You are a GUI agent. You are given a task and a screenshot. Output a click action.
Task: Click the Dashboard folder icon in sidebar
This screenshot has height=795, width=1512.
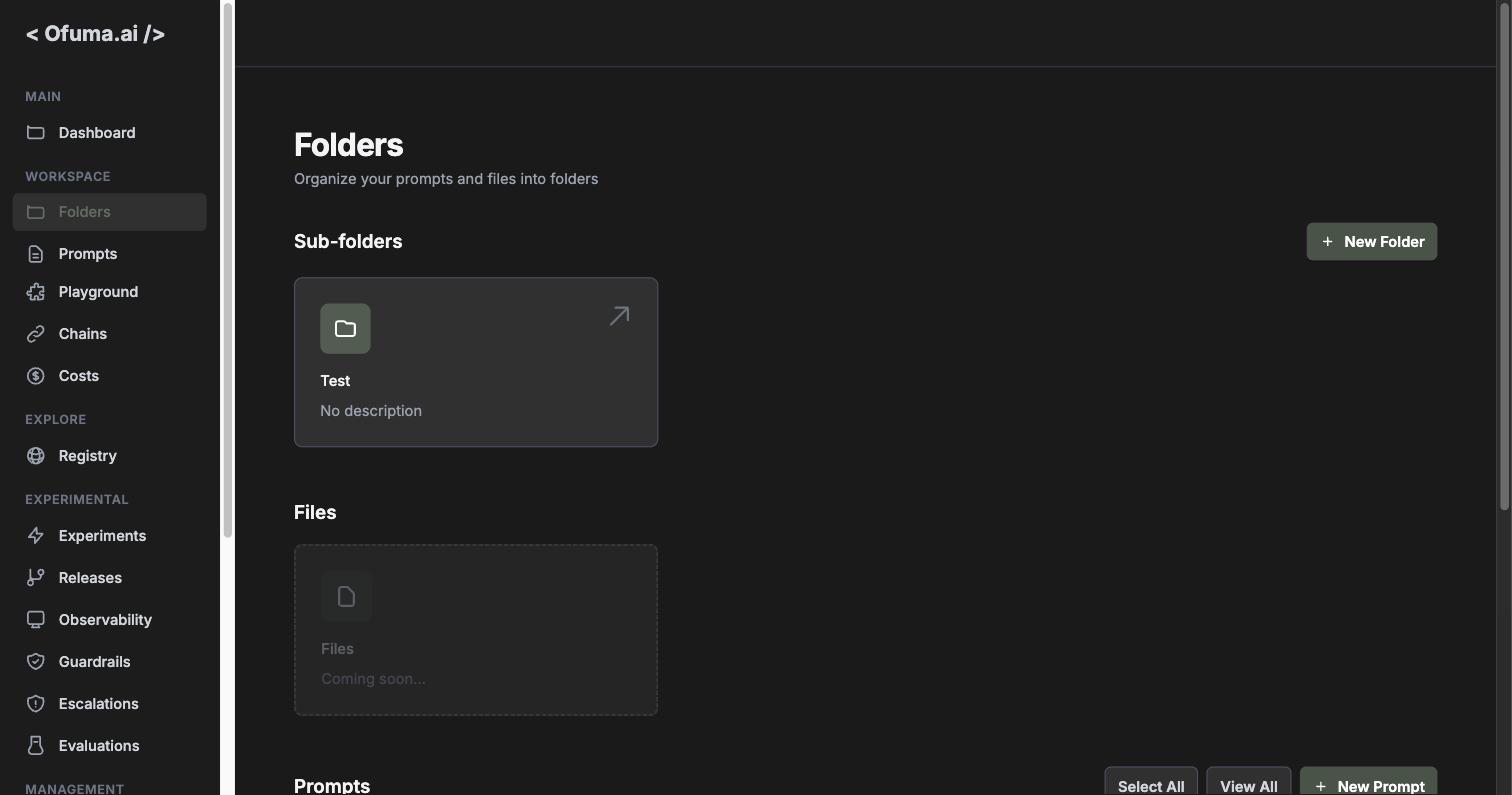pos(36,132)
